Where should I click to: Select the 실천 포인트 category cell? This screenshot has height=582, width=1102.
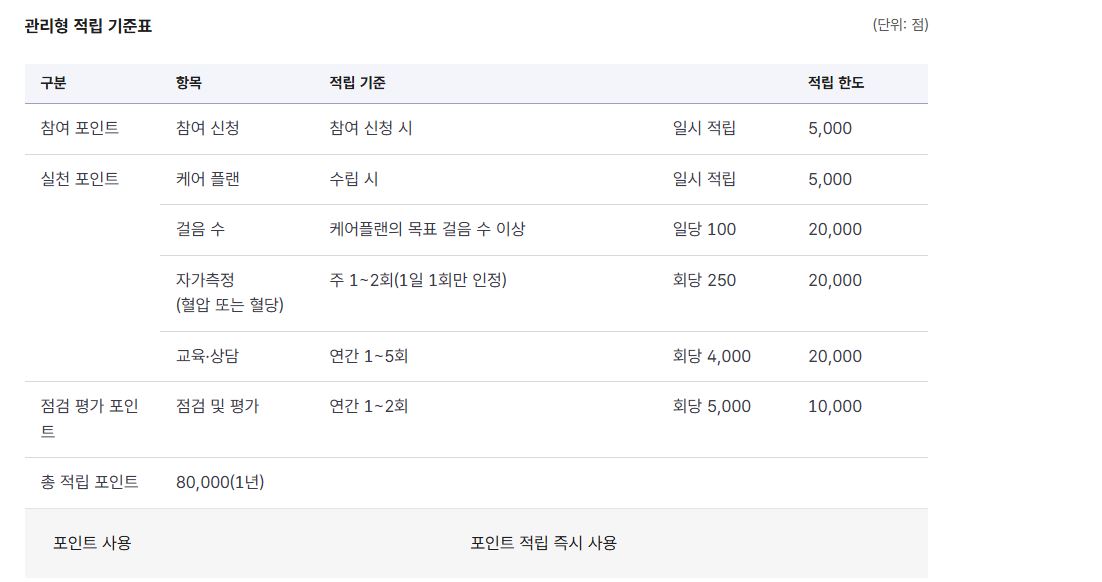(x=79, y=179)
